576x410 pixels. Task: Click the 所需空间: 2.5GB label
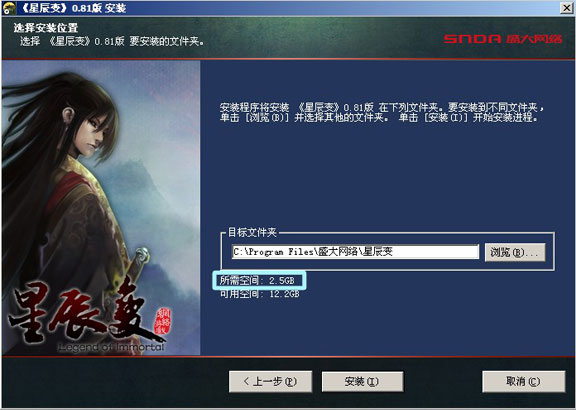point(257,281)
